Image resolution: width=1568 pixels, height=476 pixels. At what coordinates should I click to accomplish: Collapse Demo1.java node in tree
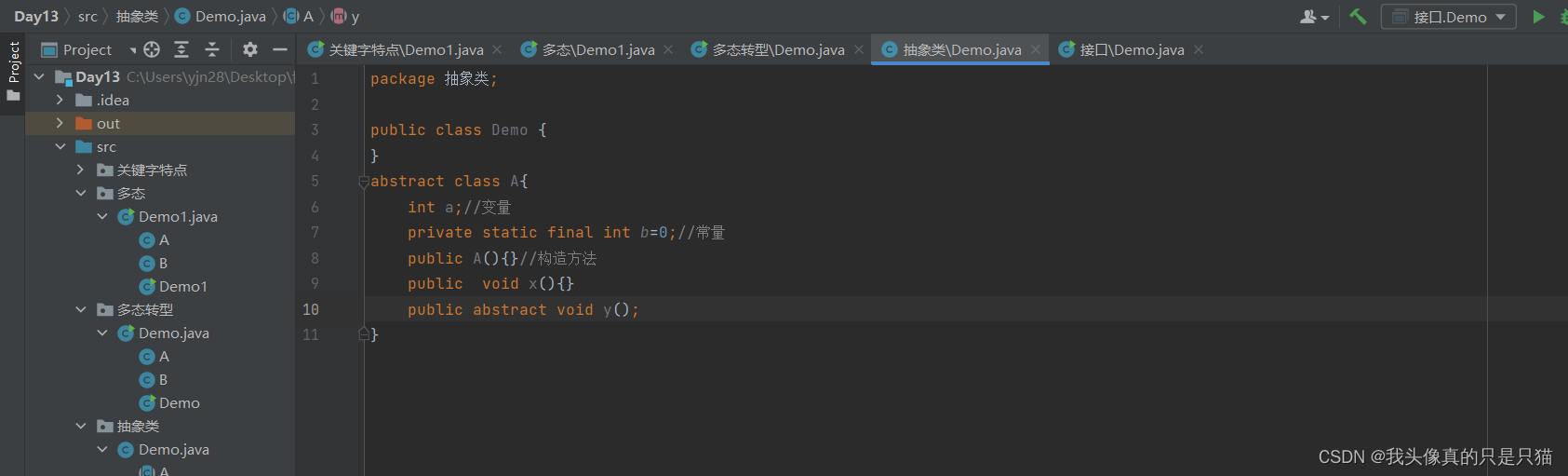(102, 216)
